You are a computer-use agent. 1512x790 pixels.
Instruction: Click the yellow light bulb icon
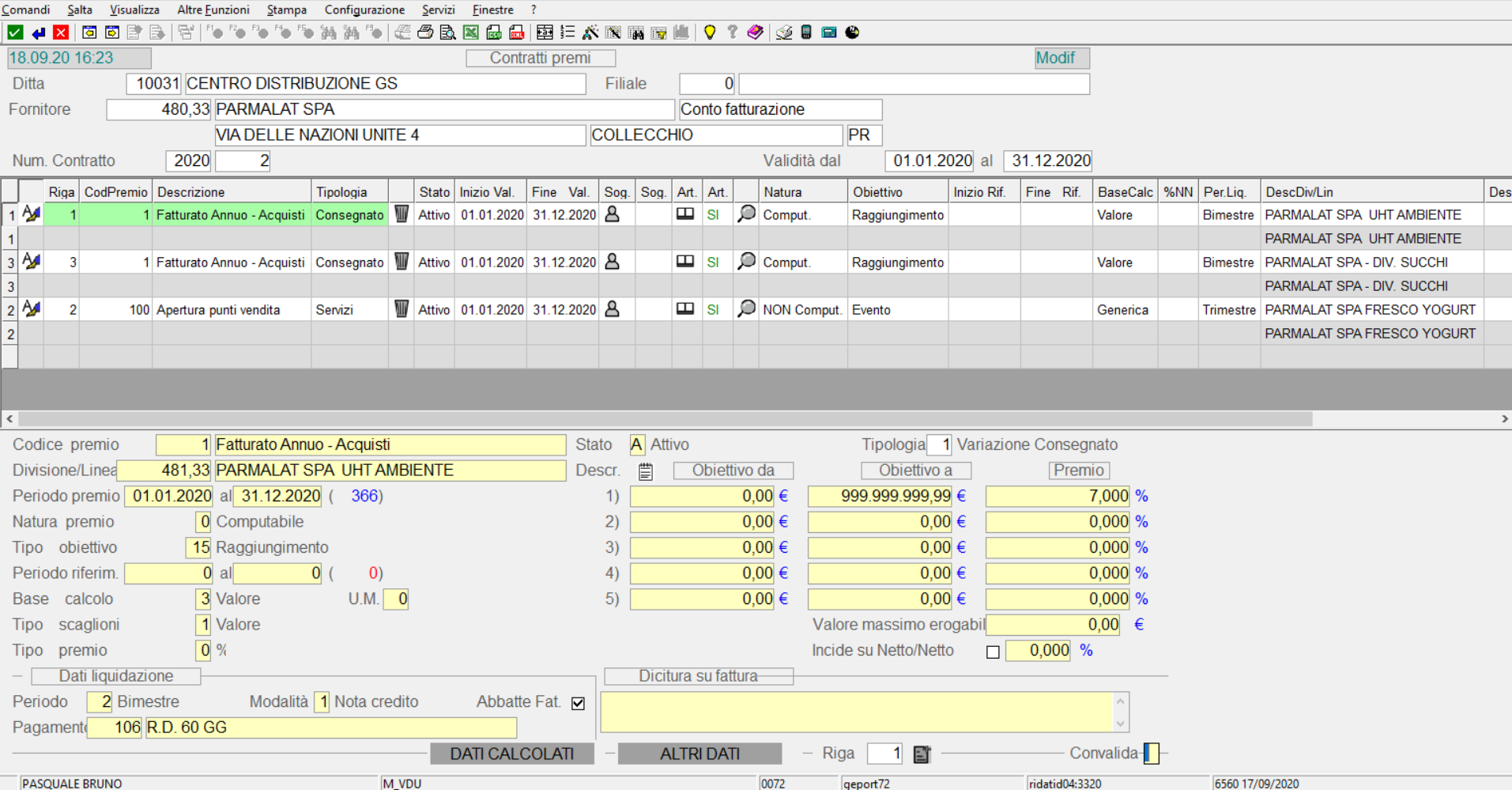point(710,32)
